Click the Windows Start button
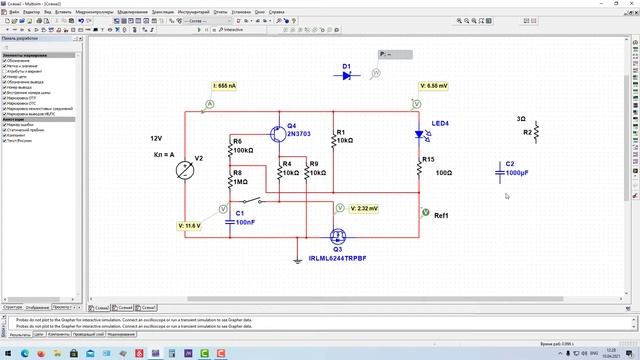This screenshot has height=360, width=640. coord(7,353)
